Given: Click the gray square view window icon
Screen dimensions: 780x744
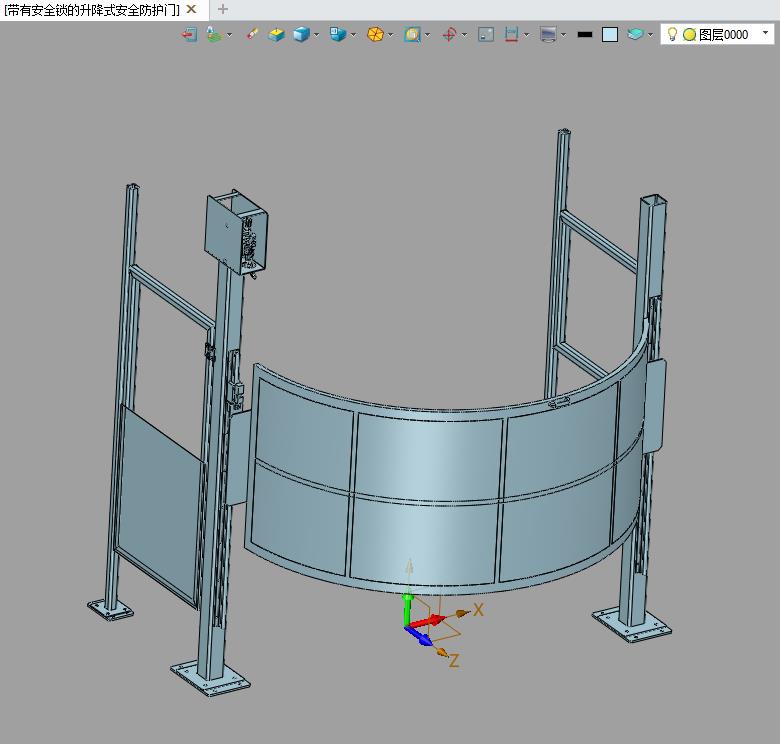Looking at the screenshot, I should pos(486,34).
